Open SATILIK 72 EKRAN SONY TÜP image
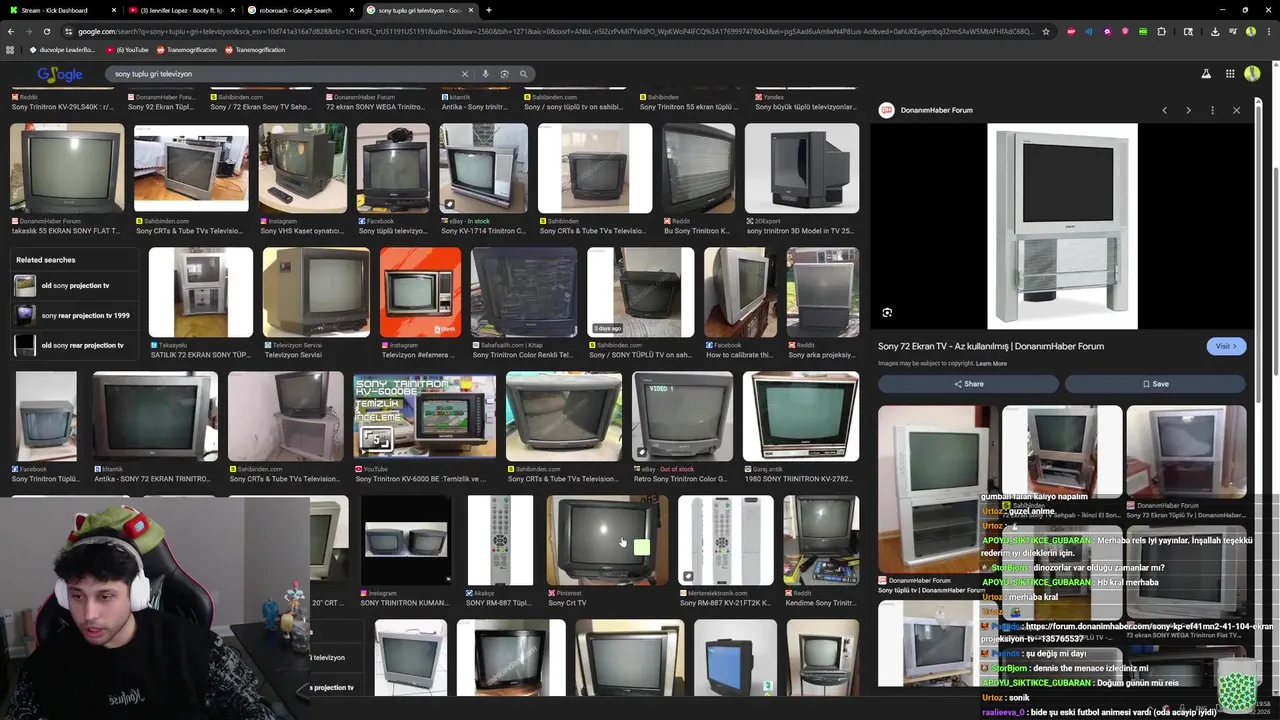Screen dimensions: 1280x720 pyautogui.click(x=201, y=292)
